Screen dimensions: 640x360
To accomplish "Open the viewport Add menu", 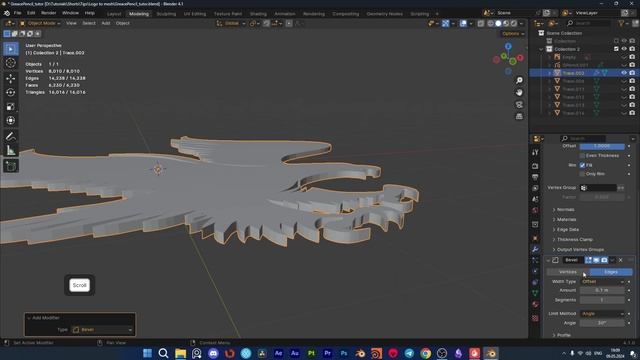I will coord(106,23).
